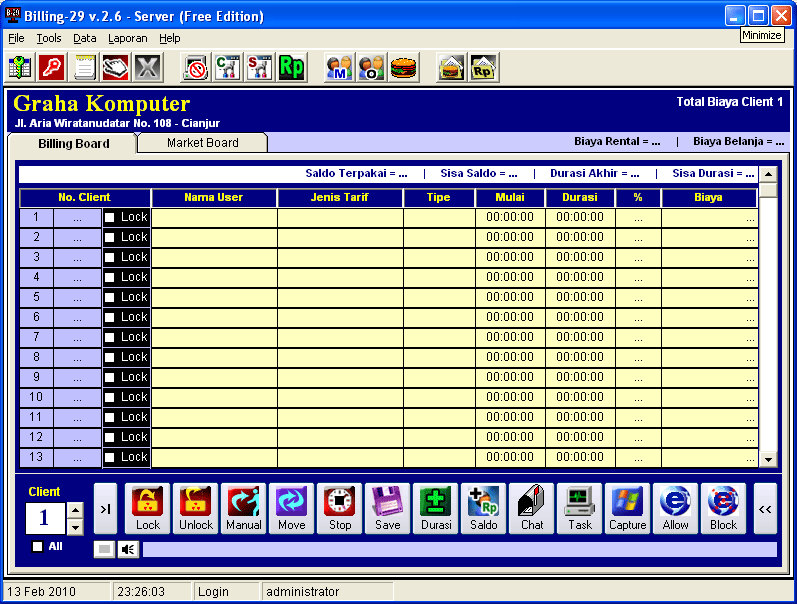Open the operator users O icon
The image size is (797, 604).
[371, 67]
